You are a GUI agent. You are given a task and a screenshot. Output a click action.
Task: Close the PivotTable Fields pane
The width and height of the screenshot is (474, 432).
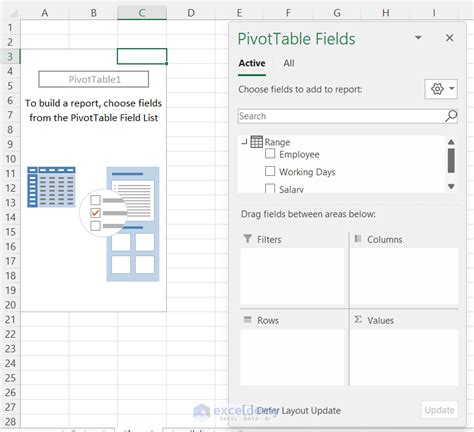(449, 38)
